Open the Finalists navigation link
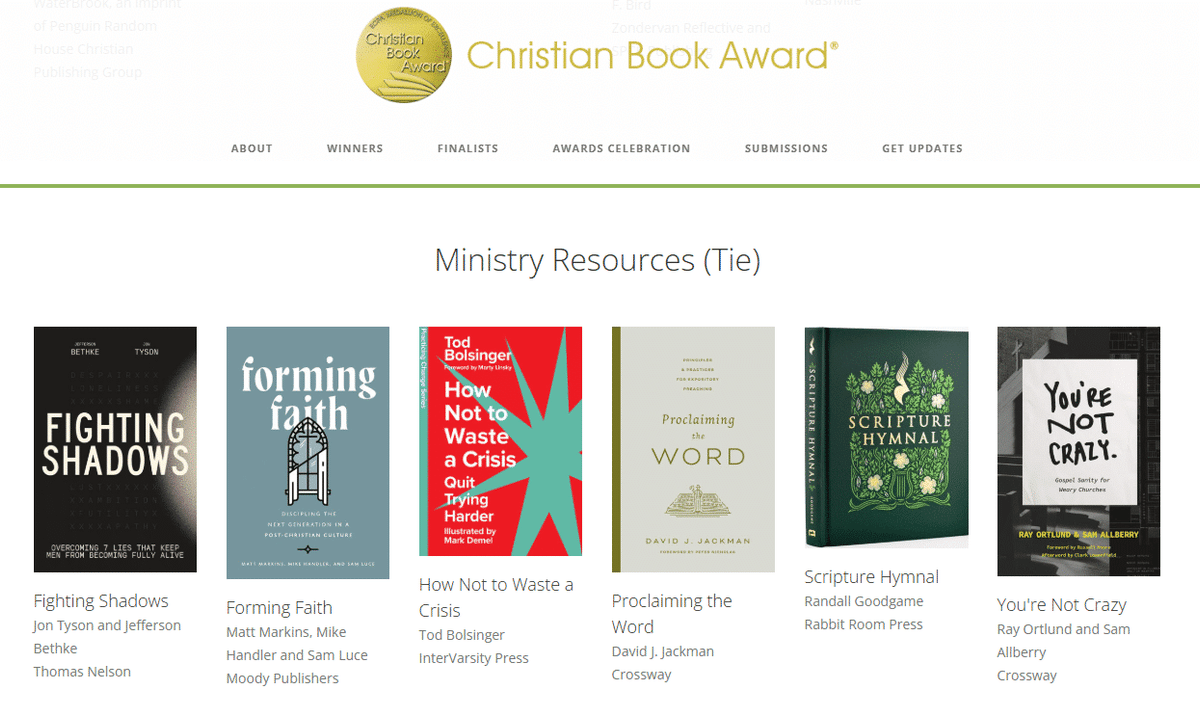The width and height of the screenshot is (1200, 716). click(468, 148)
